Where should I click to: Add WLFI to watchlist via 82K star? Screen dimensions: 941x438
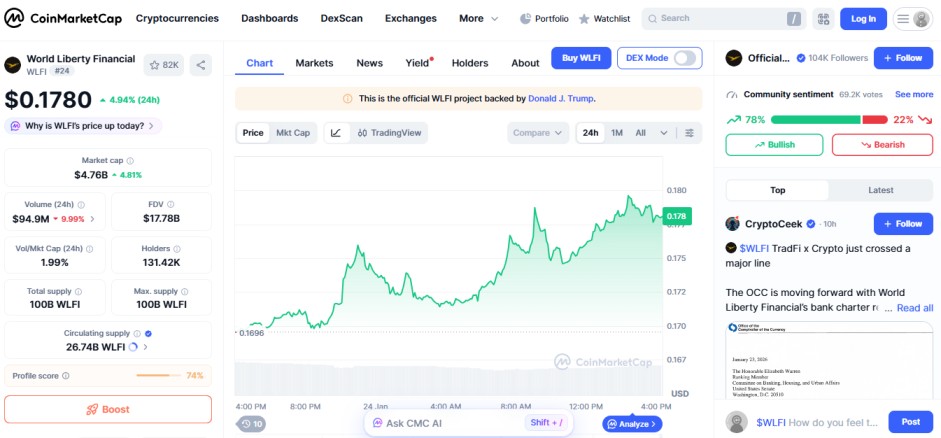[164, 65]
